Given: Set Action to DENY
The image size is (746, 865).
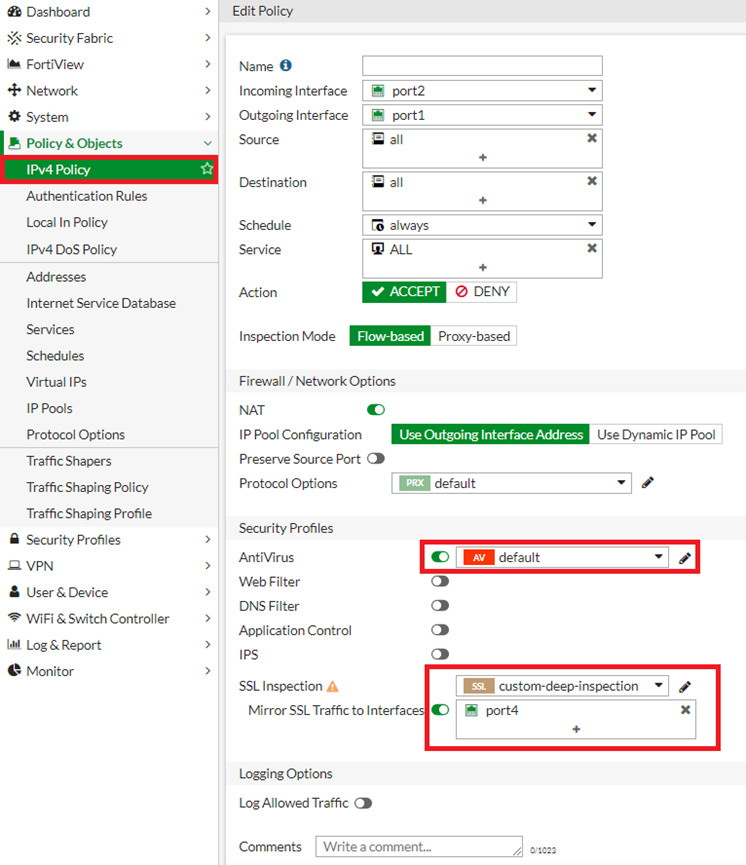Looking at the screenshot, I should (482, 292).
